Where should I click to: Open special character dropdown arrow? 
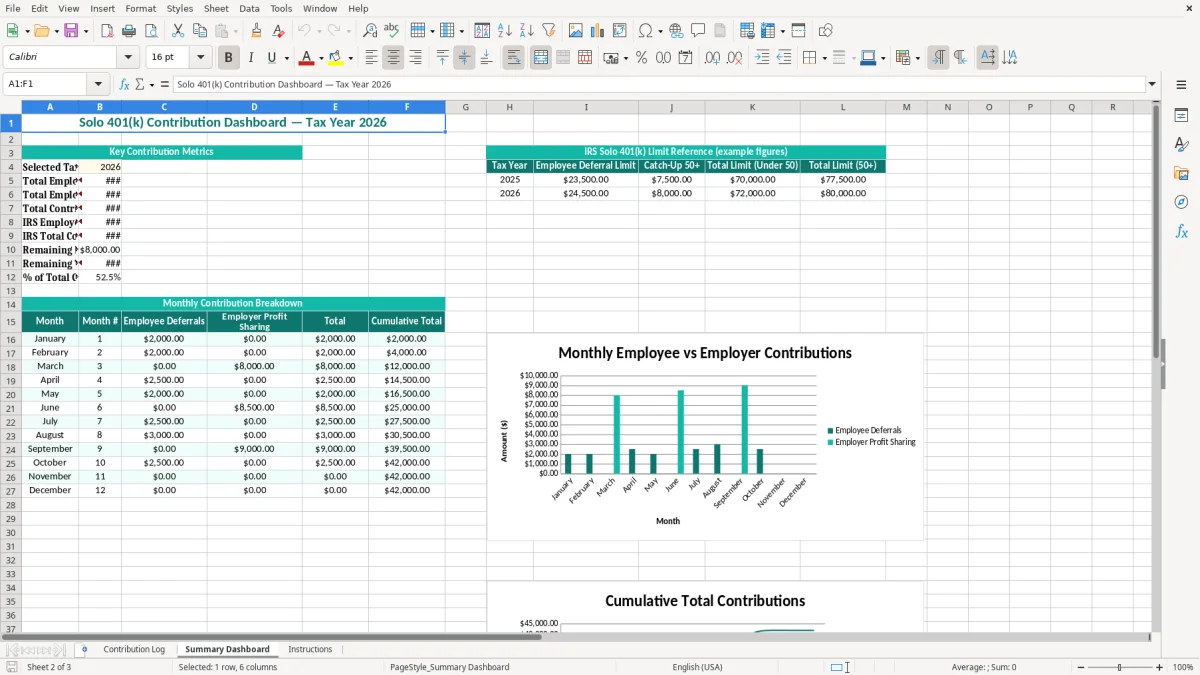tap(661, 31)
